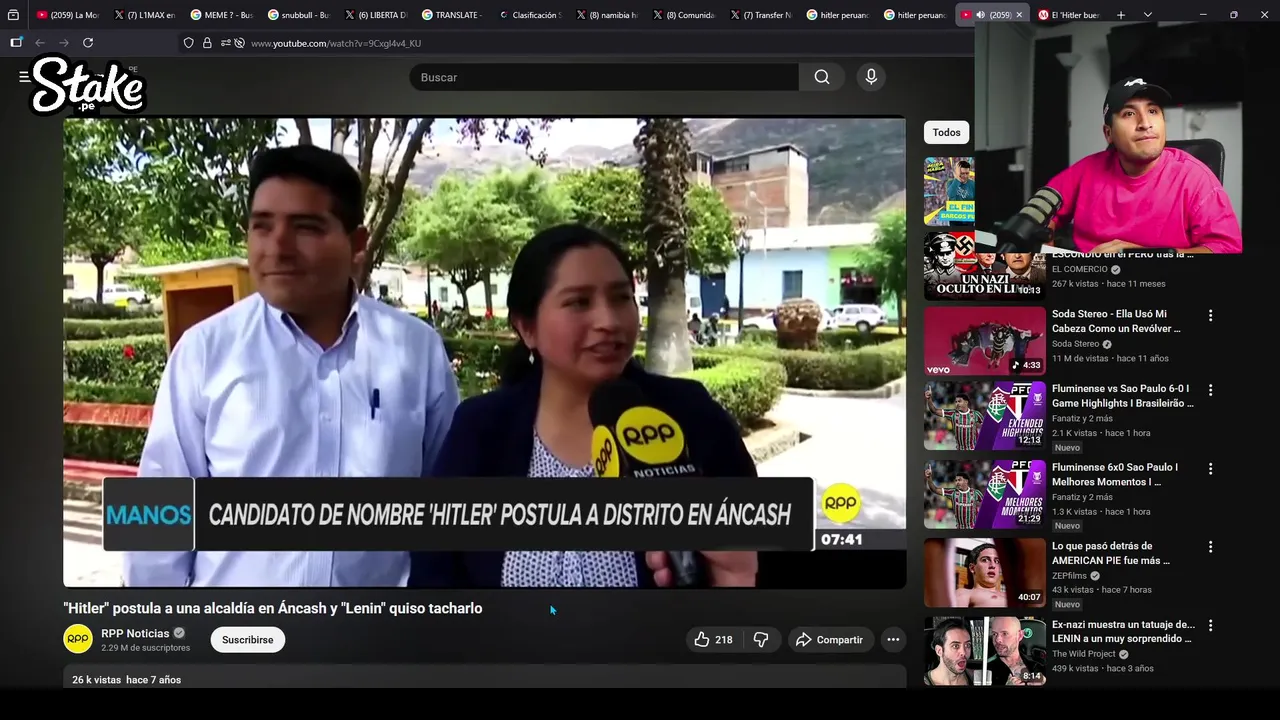Open YouTube hamburger guide menu
Screen dimensions: 1280x720
(x=24, y=77)
